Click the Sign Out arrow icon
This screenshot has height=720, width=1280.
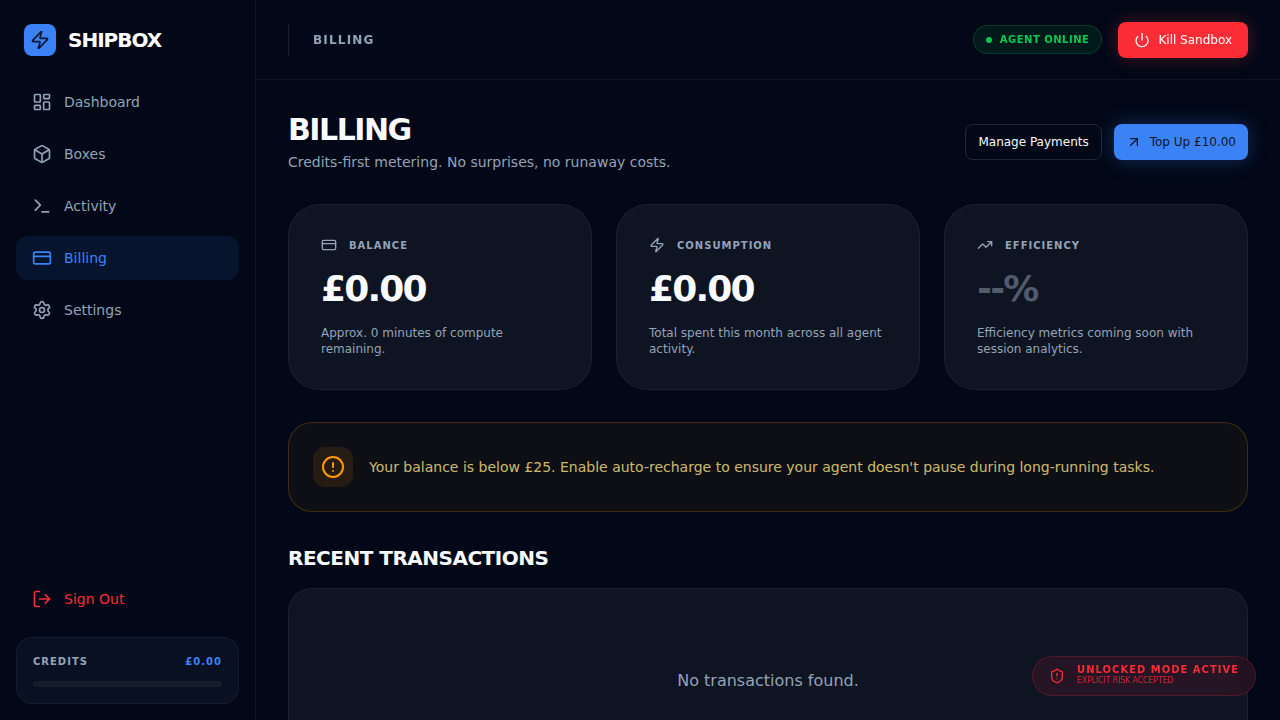pyautogui.click(x=41, y=598)
